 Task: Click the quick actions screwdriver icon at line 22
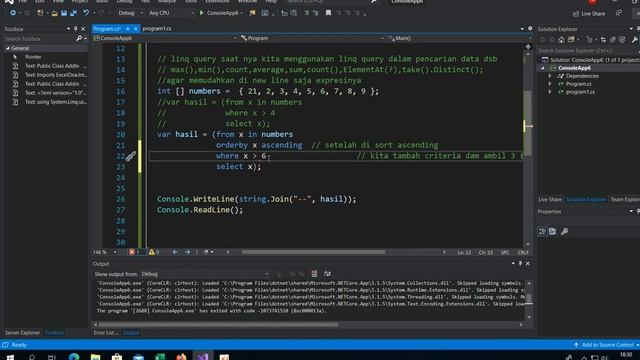[x=131, y=156]
